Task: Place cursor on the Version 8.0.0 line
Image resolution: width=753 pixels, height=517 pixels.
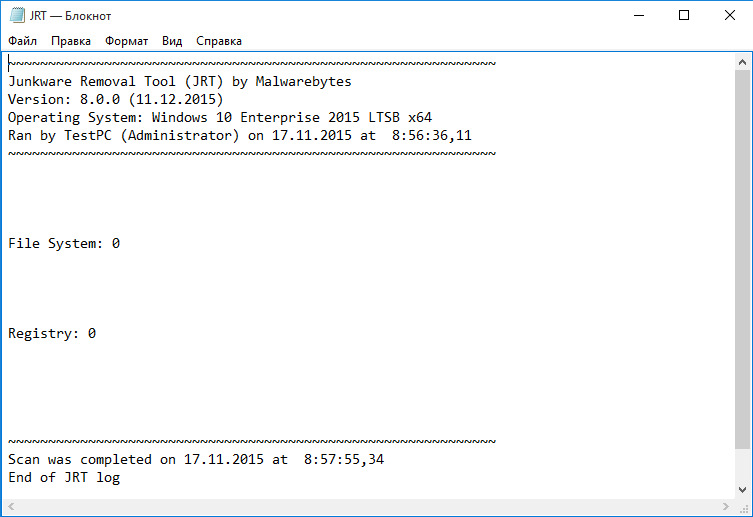Action: (115, 100)
